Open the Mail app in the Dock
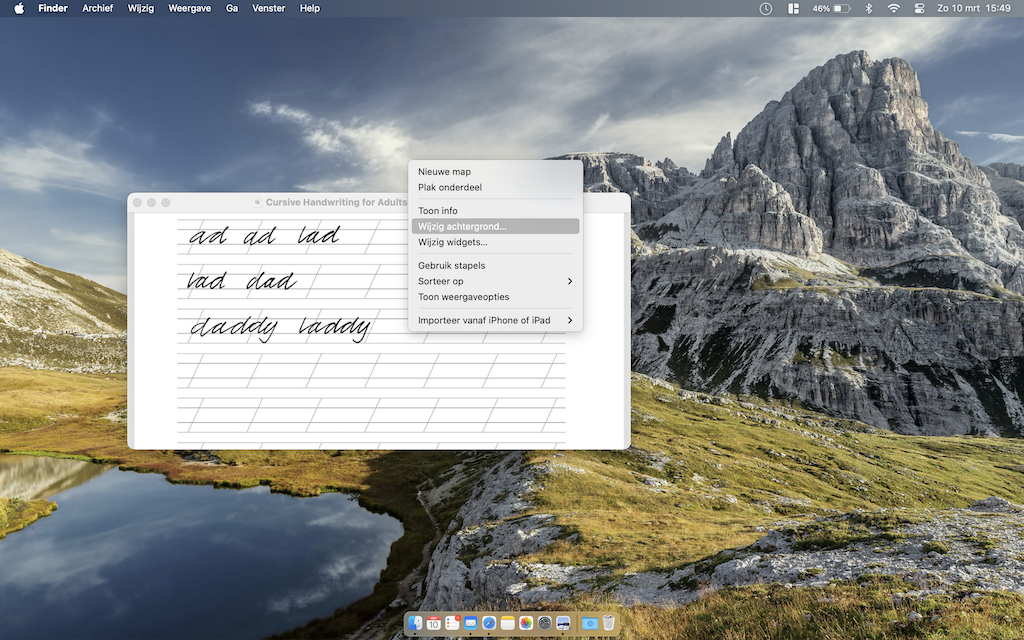This screenshot has height=640, width=1024. [x=471, y=623]
